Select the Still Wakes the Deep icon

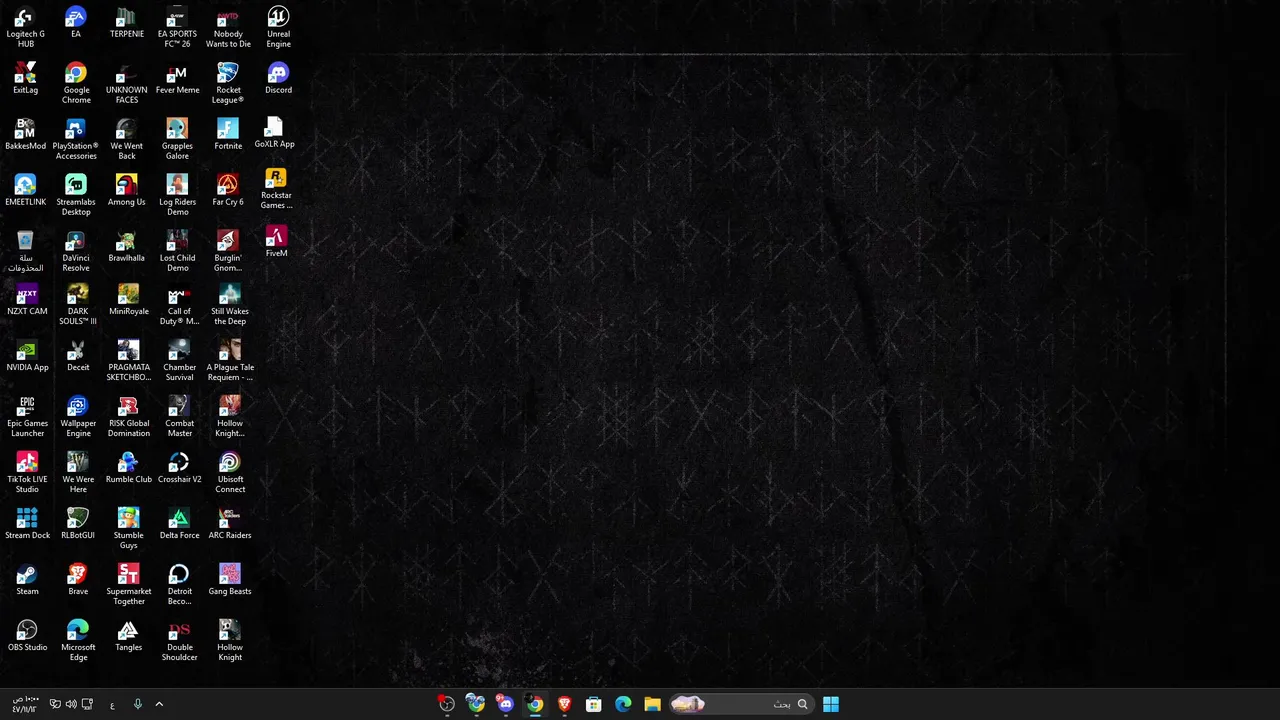[x=230, y=305]
